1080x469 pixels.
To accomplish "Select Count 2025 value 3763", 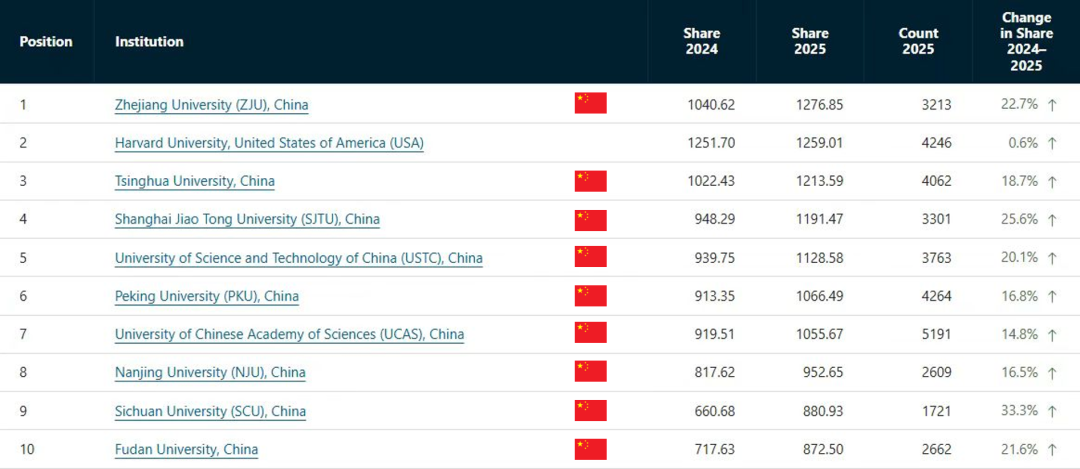I will click(937, 258).
